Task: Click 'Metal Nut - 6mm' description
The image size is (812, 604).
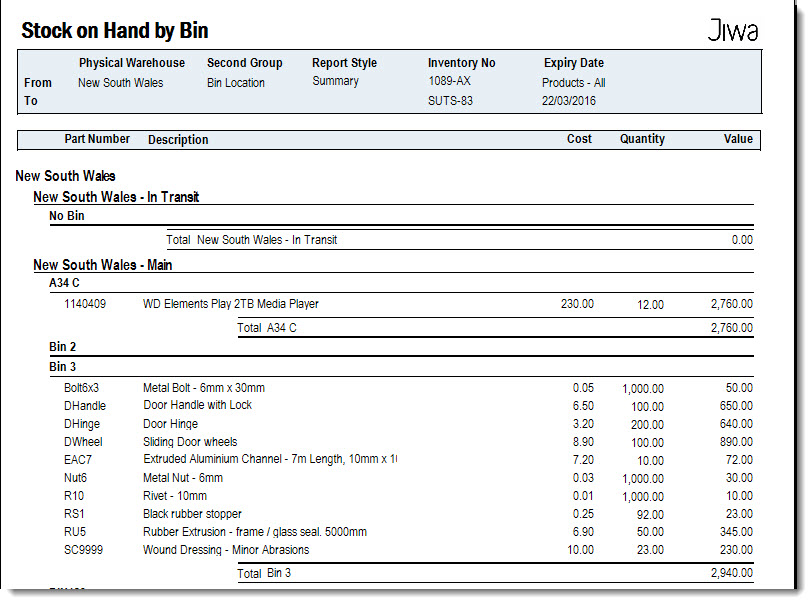Action: tap(183, 478)
